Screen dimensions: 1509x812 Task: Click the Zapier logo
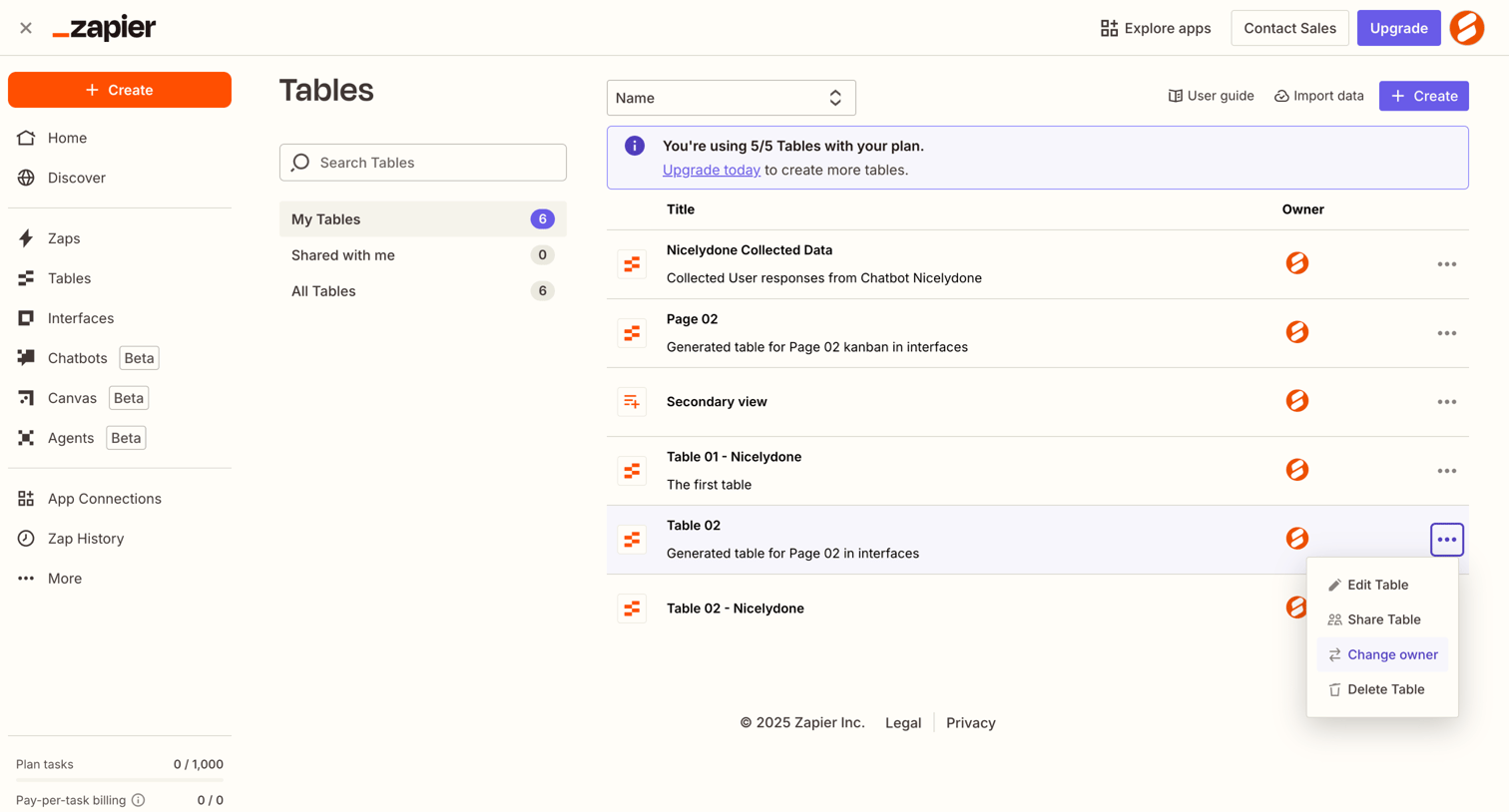(x=104, y=28)
